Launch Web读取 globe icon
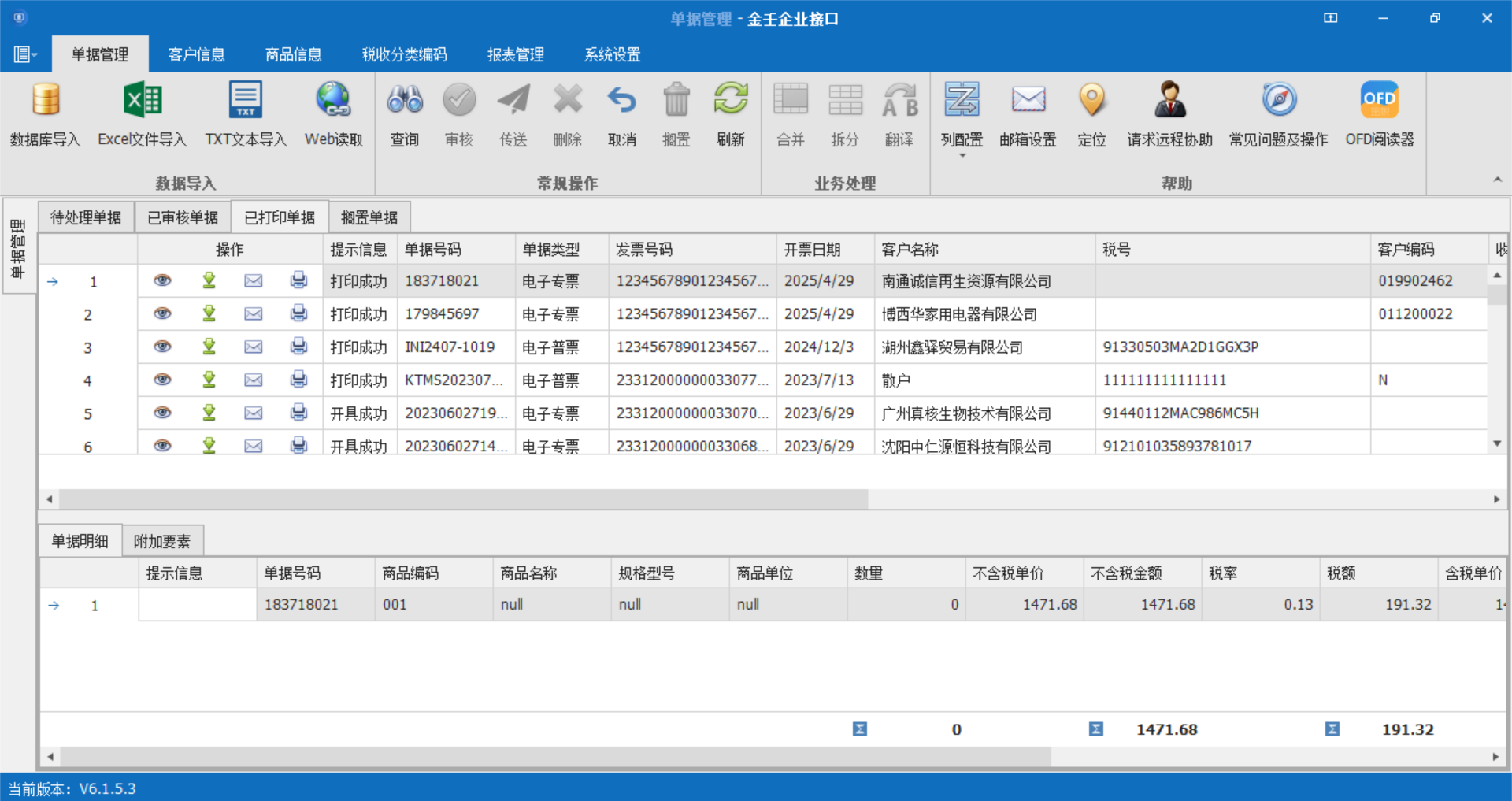 334,101
